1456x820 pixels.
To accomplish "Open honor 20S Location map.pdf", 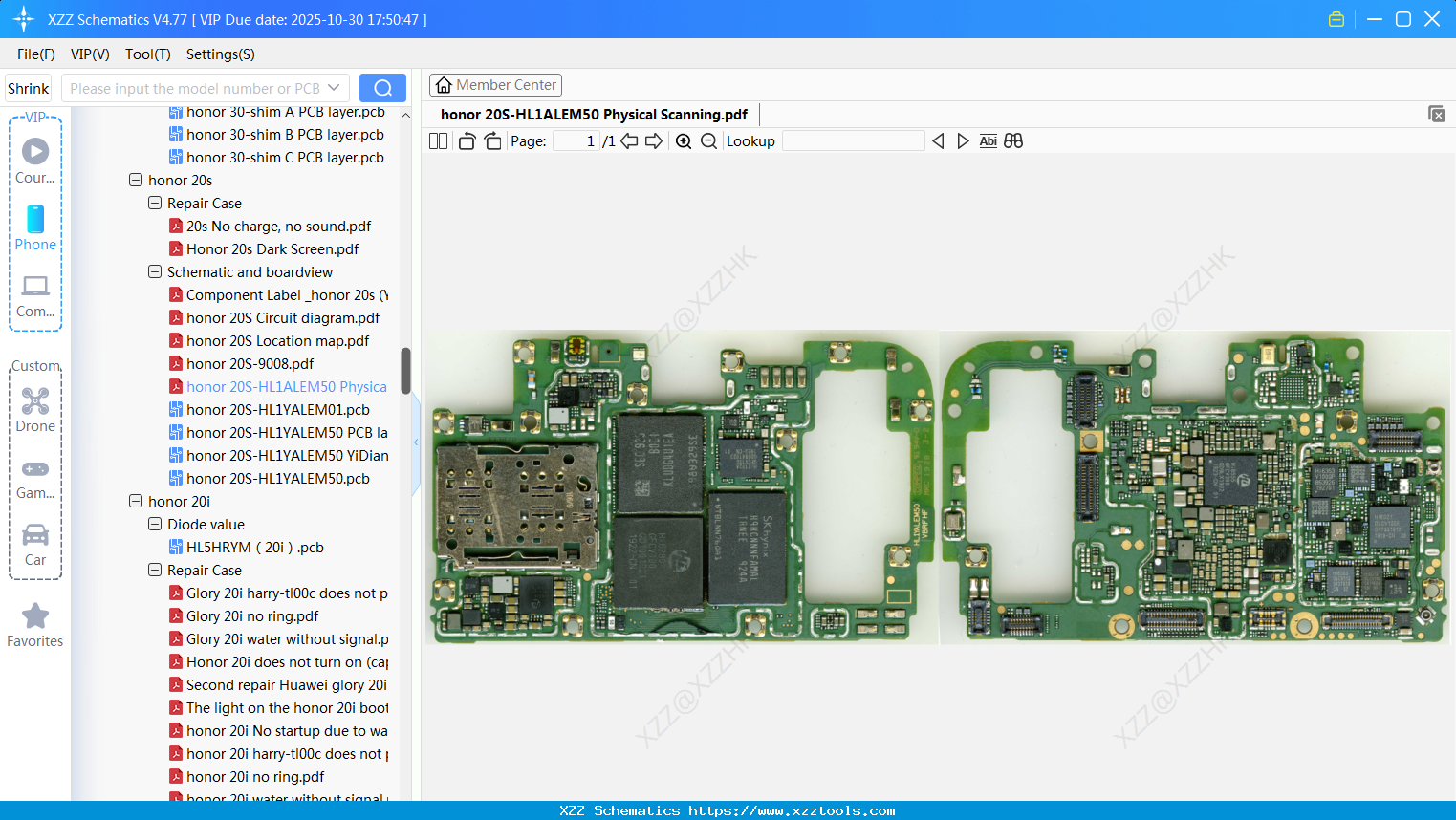I will [x=277, y=341].
